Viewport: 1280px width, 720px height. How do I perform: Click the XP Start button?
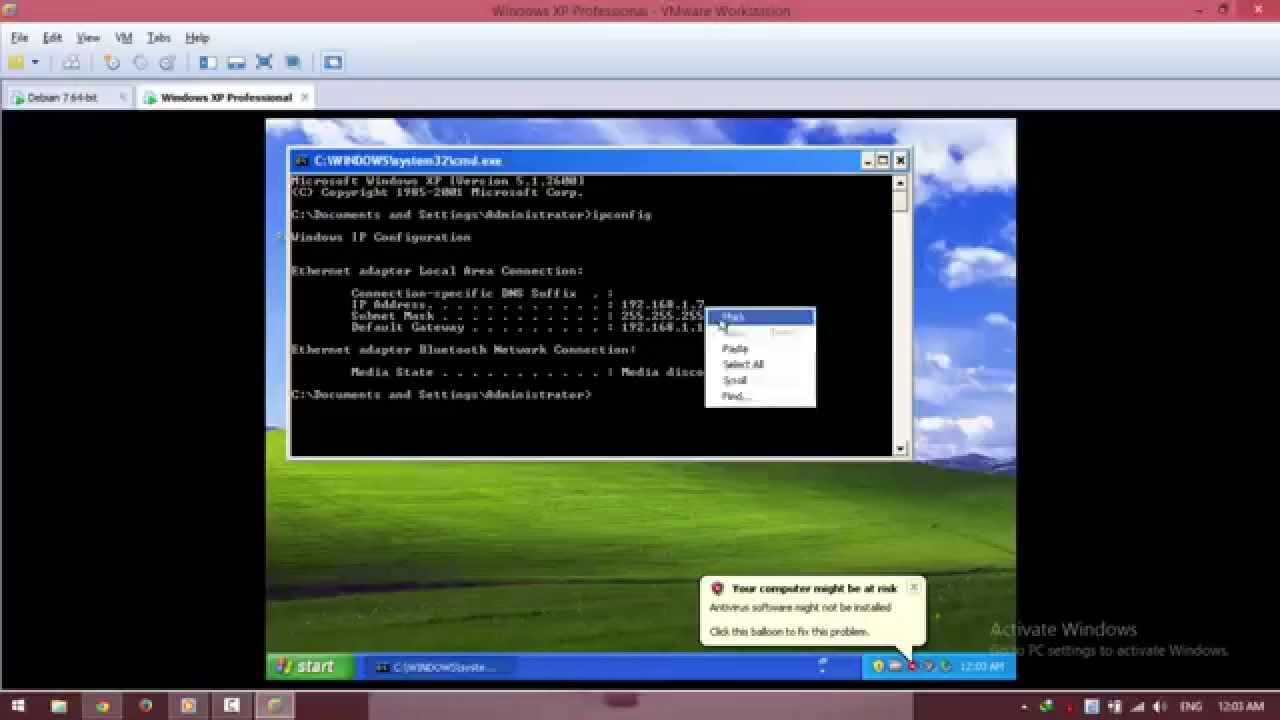coord(309,666)
